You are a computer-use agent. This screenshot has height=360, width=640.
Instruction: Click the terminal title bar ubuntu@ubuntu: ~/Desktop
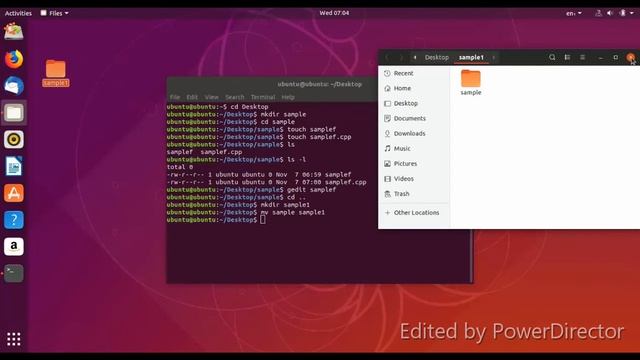tap(320, 84)
